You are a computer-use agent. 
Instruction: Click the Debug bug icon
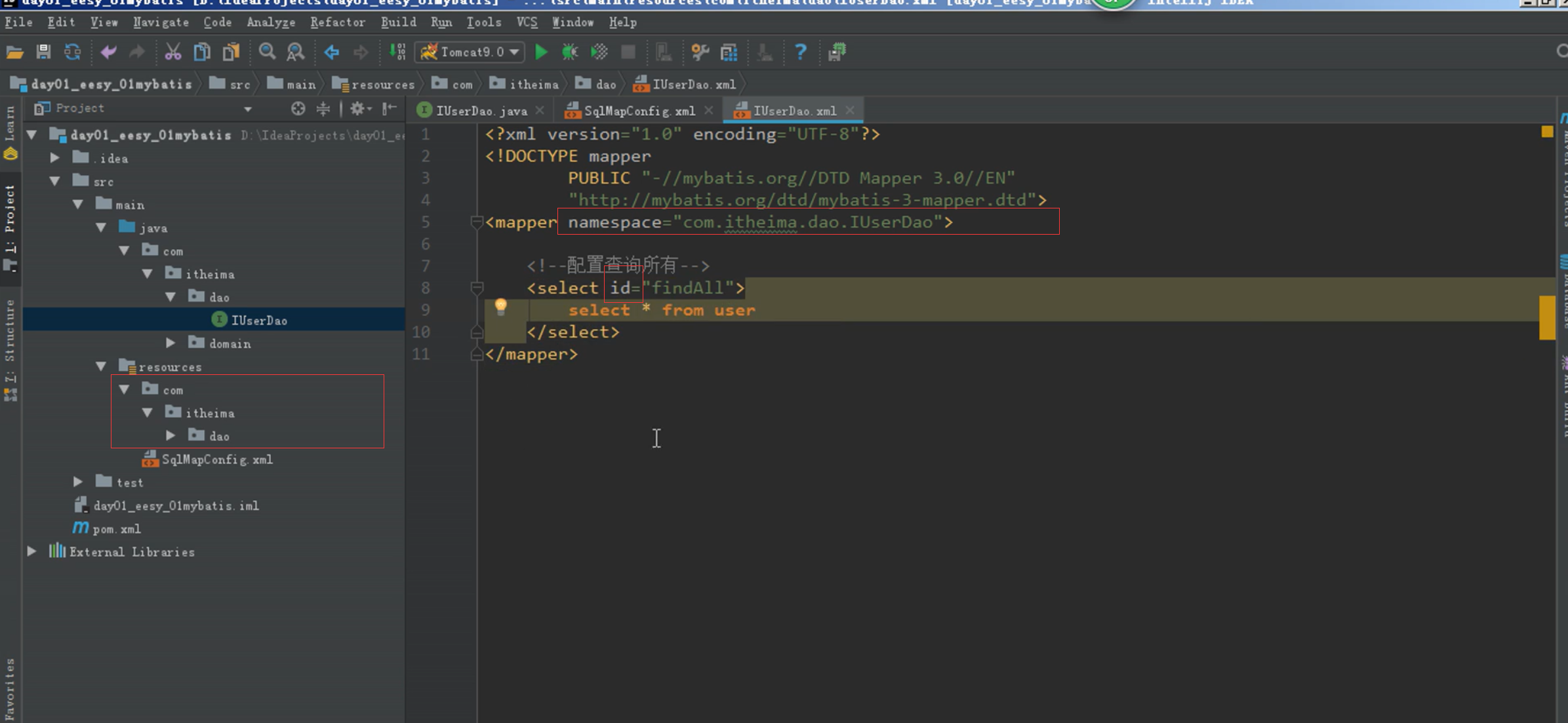tap(570, 52)
